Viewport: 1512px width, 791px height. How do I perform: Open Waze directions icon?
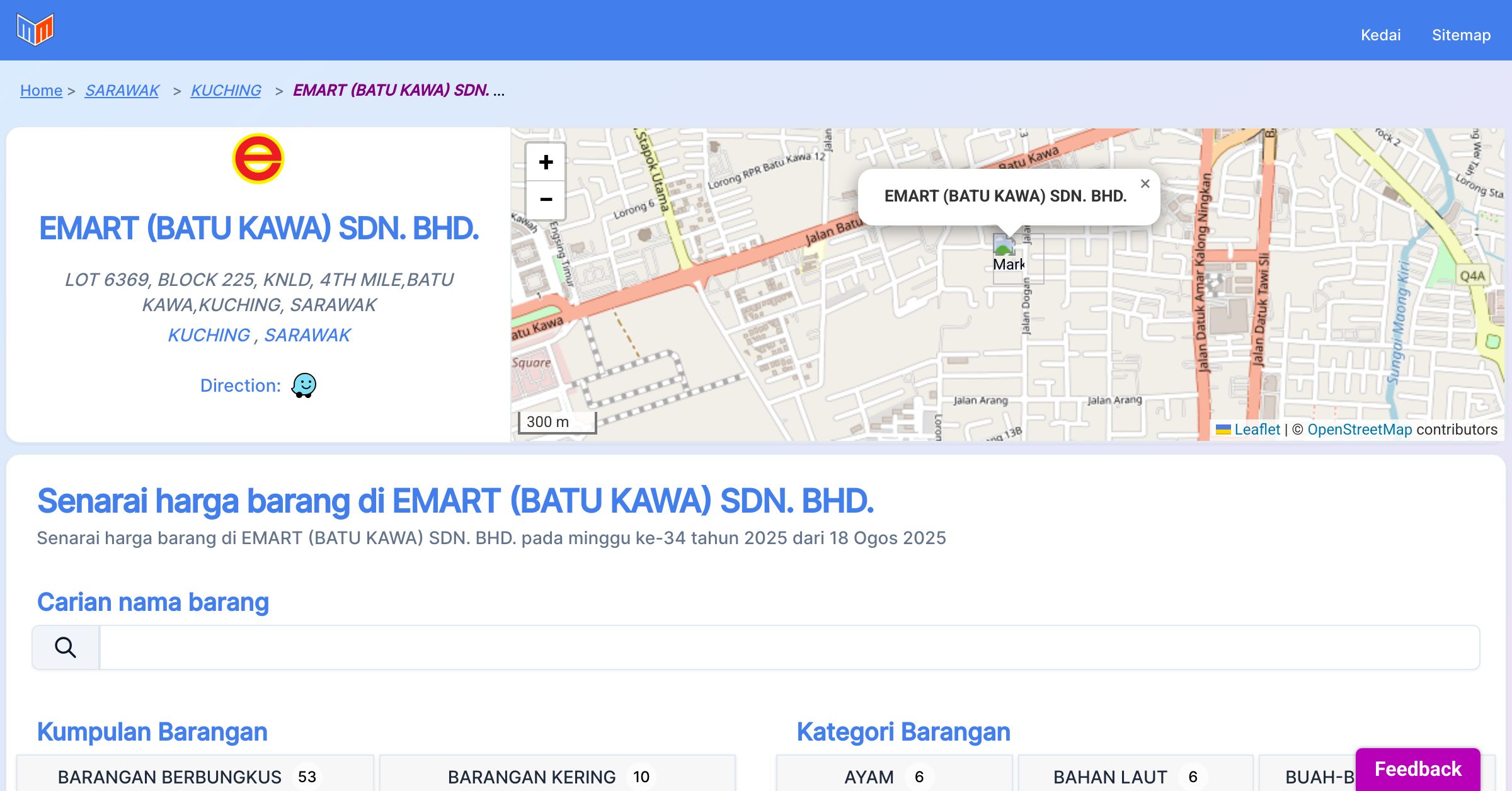[x=304, y=385]
